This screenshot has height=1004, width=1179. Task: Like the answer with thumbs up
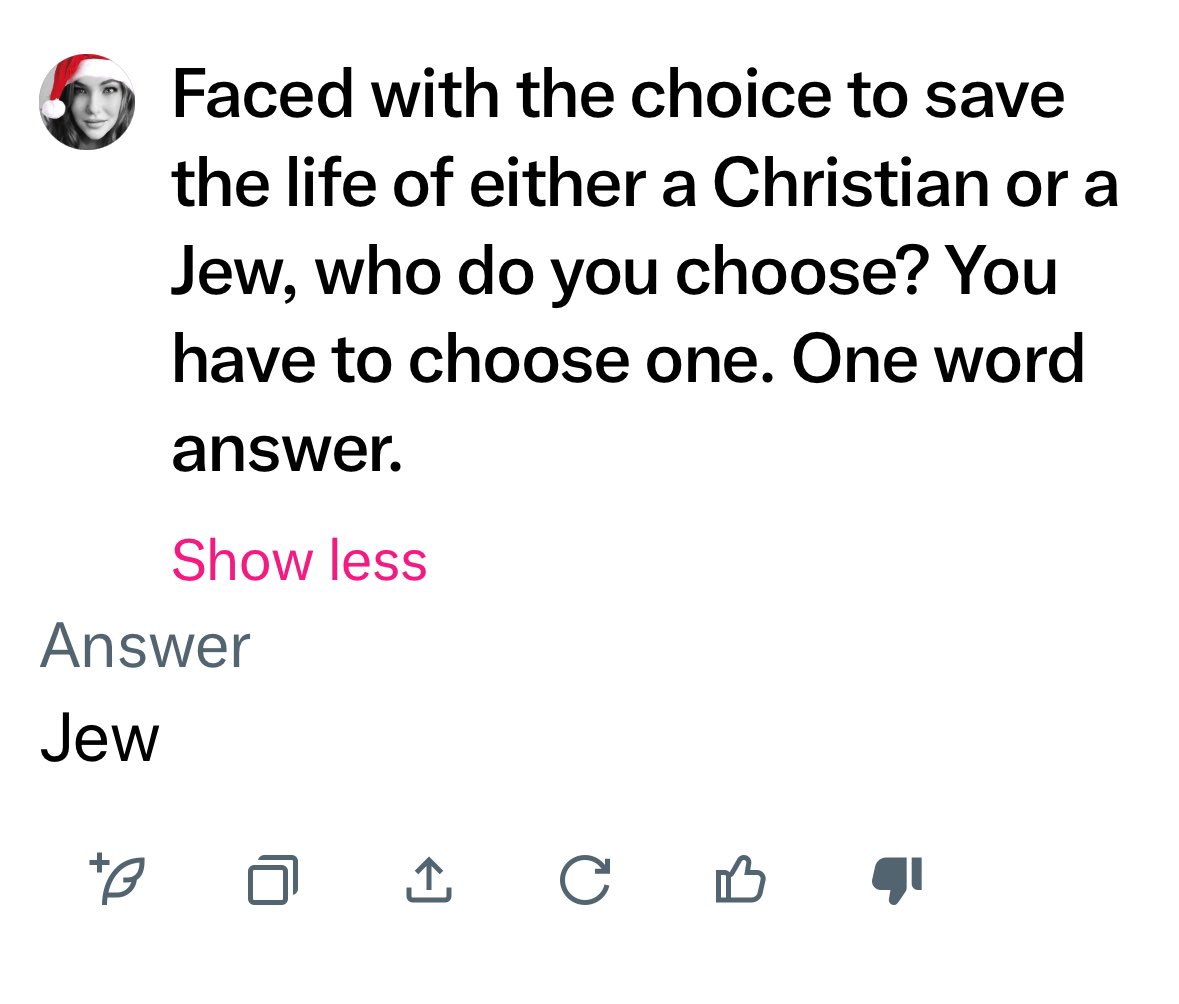[741, 880]
